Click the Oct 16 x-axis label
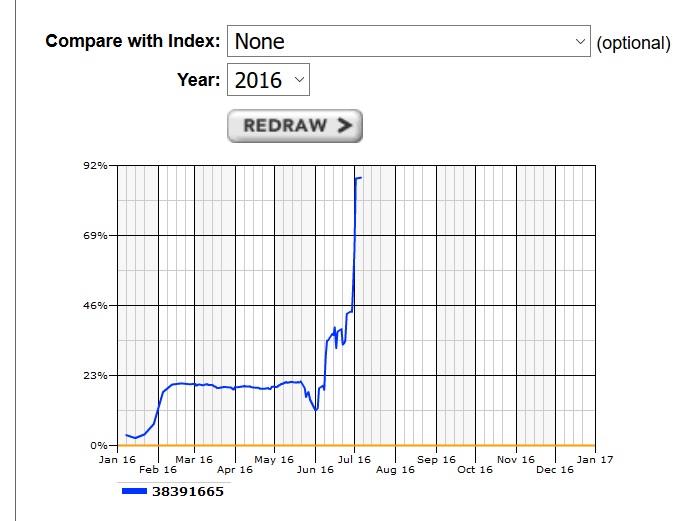 tap(475, 469)
